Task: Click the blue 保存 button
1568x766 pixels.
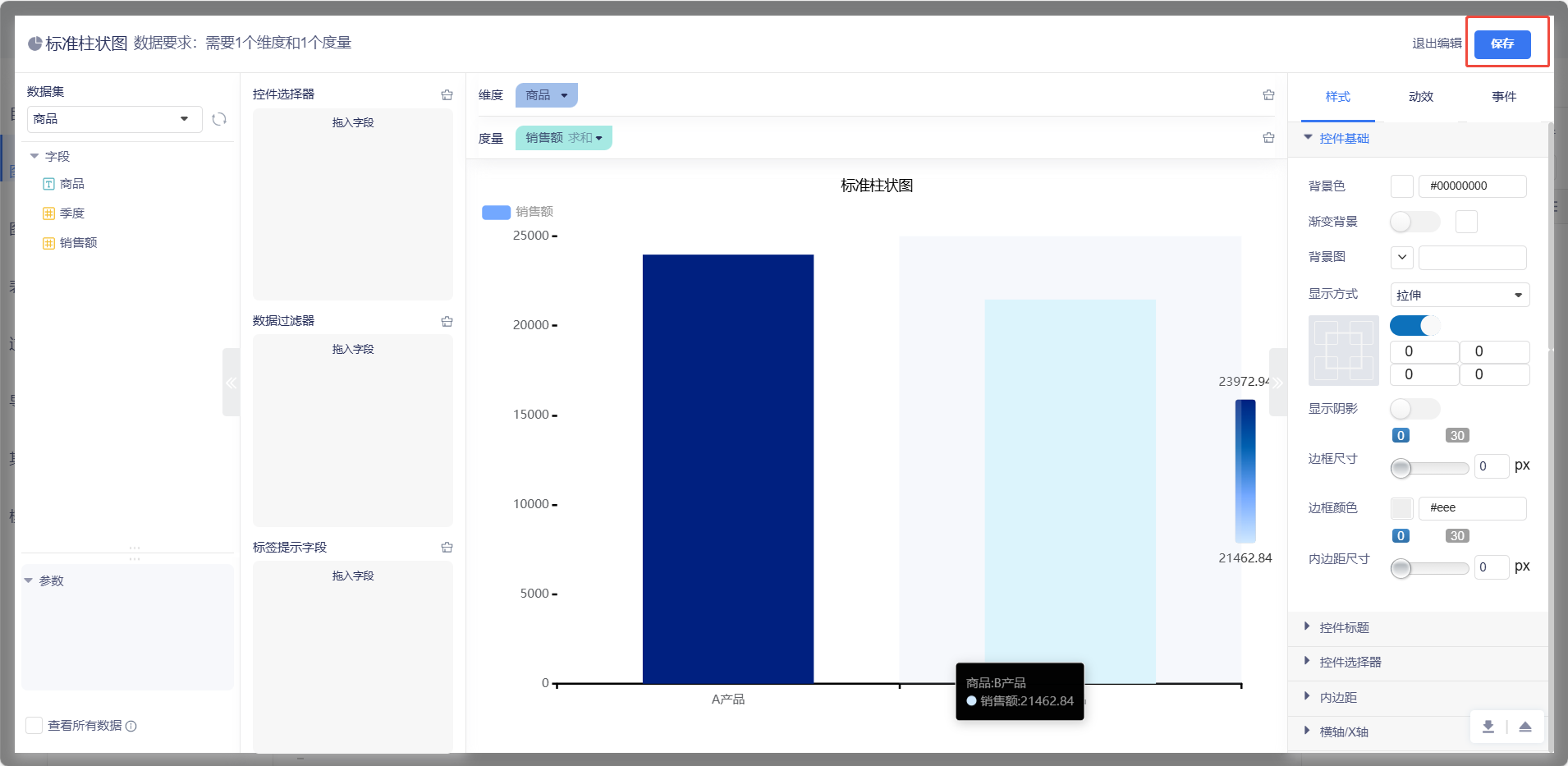Action: tap(1502, 44)
